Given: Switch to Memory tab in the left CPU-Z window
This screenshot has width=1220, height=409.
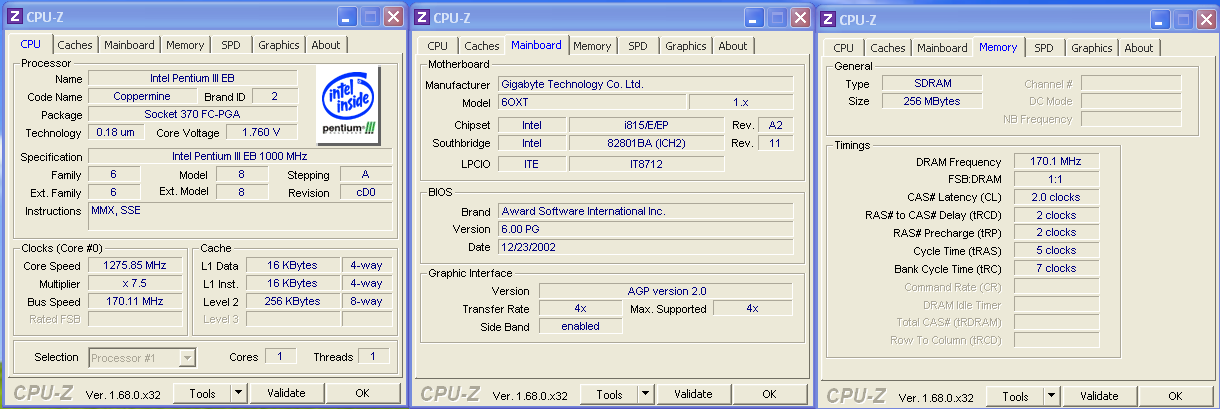Looking at the screenshot, I should 185,45.
